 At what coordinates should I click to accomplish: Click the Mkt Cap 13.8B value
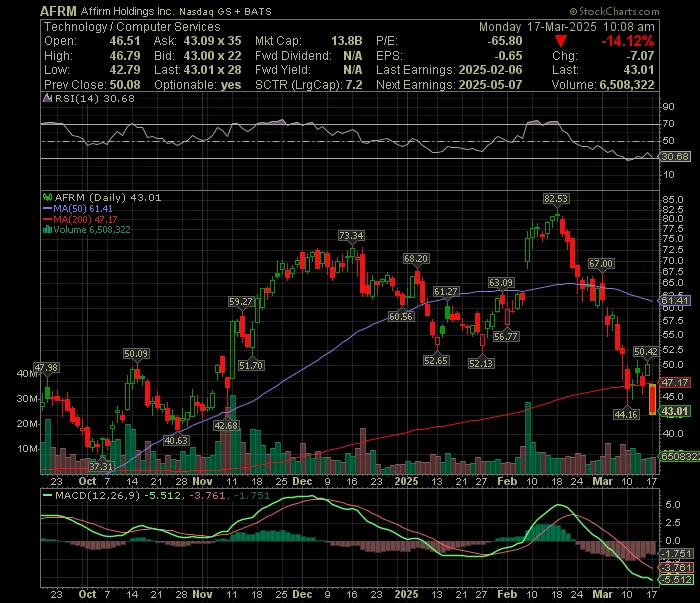point(346,41)
